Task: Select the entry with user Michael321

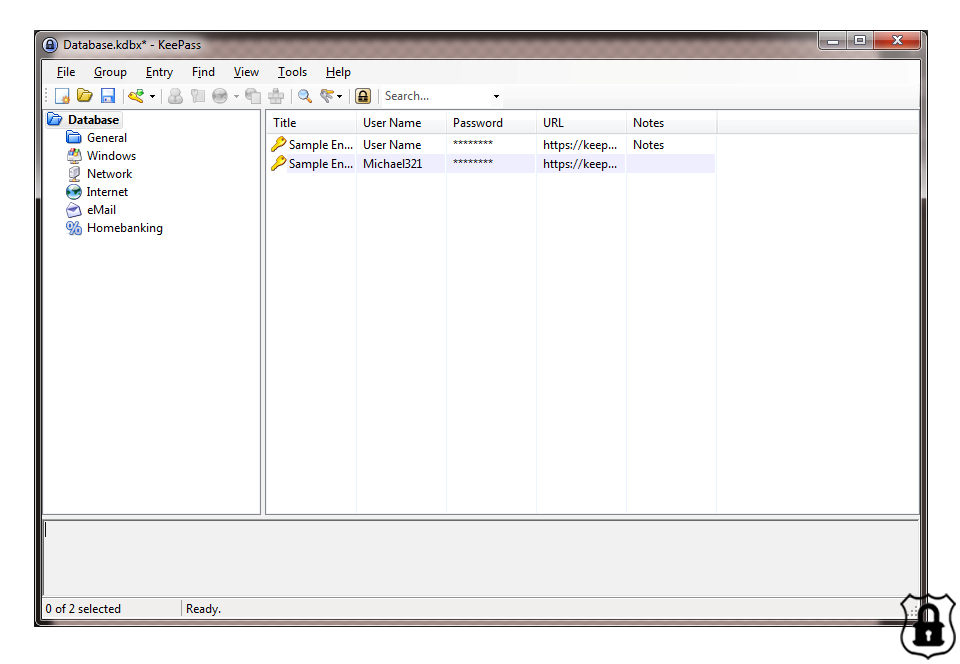Action: [x=491, y=164]
